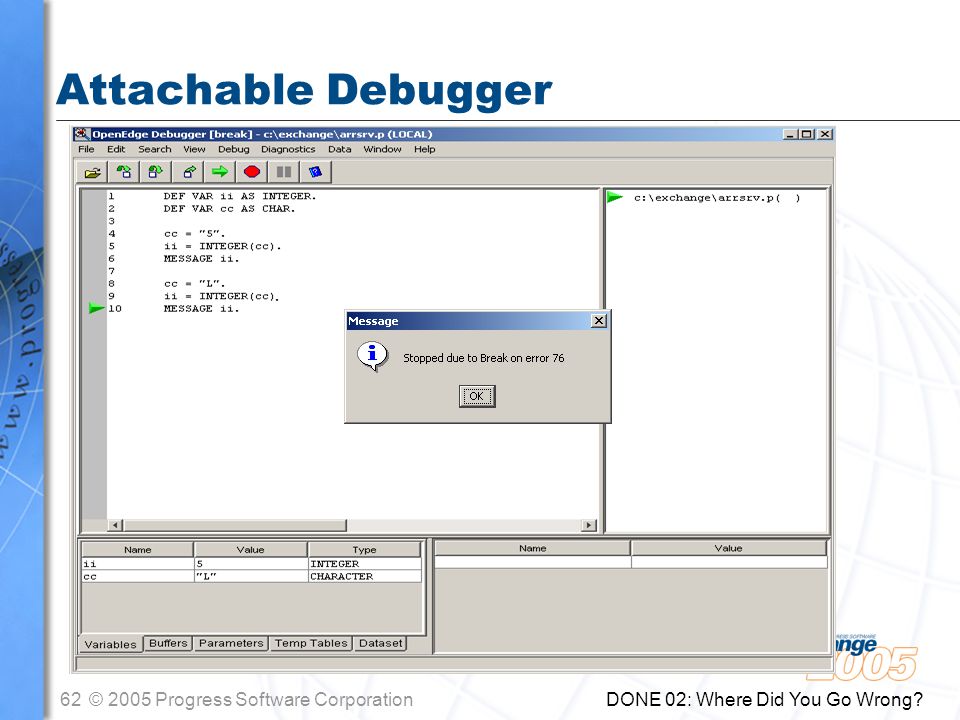Switch to the Buffers tab
This screenshot has width=960, height=720.
(168, 643)
